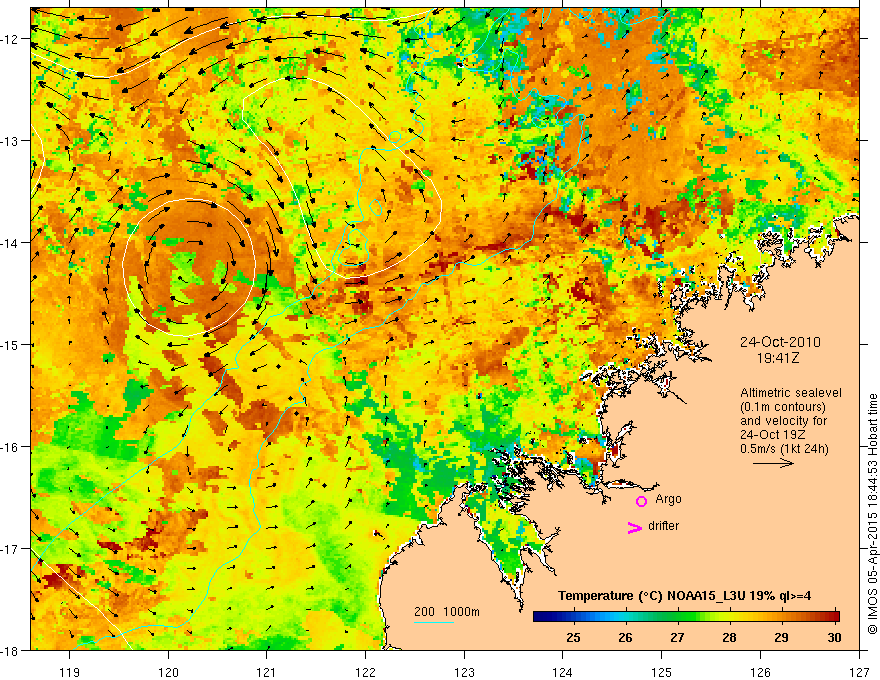The image size is (880, 680).
Task: Click the '24-Oct 19Z' text
Action: (x=771, y=435)
